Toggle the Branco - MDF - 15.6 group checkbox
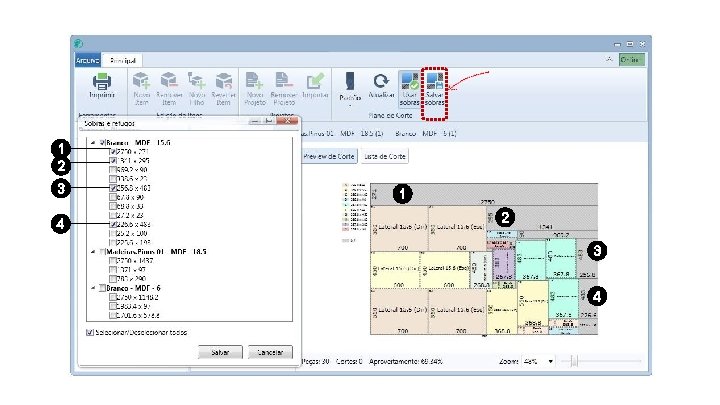The height and width of the screenshot is (405, 720). point(102,143)
